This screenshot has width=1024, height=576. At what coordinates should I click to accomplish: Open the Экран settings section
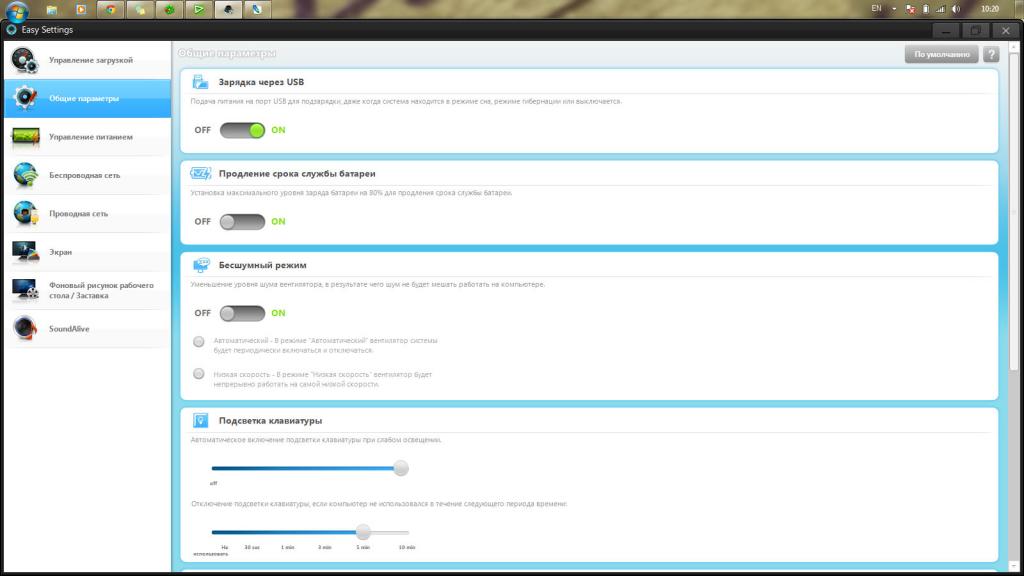88,252
